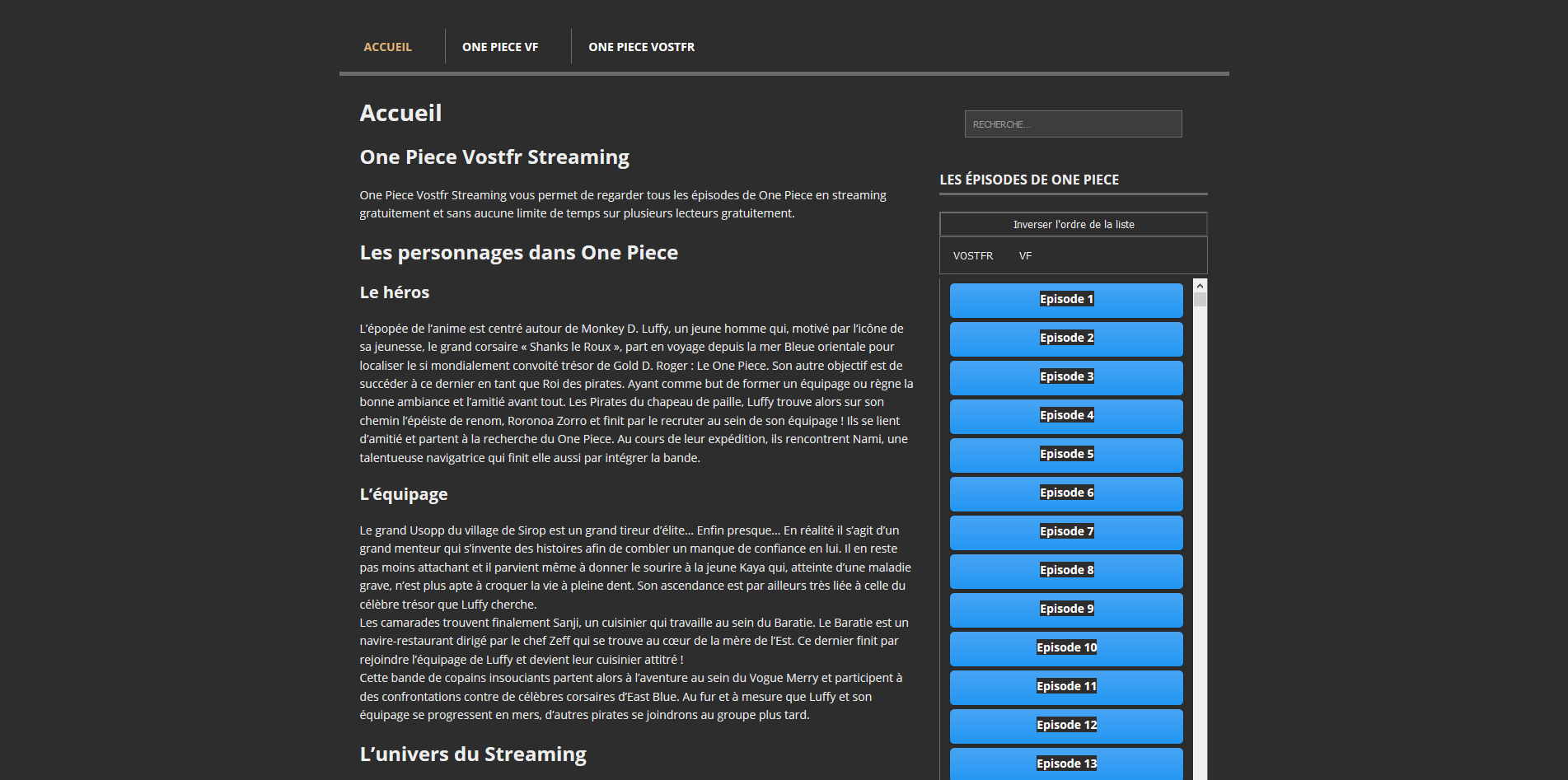Image resolution: width=1568 pixels, height=780 pixels.
Task: Switch to the VF tab
Action: 1025,256
